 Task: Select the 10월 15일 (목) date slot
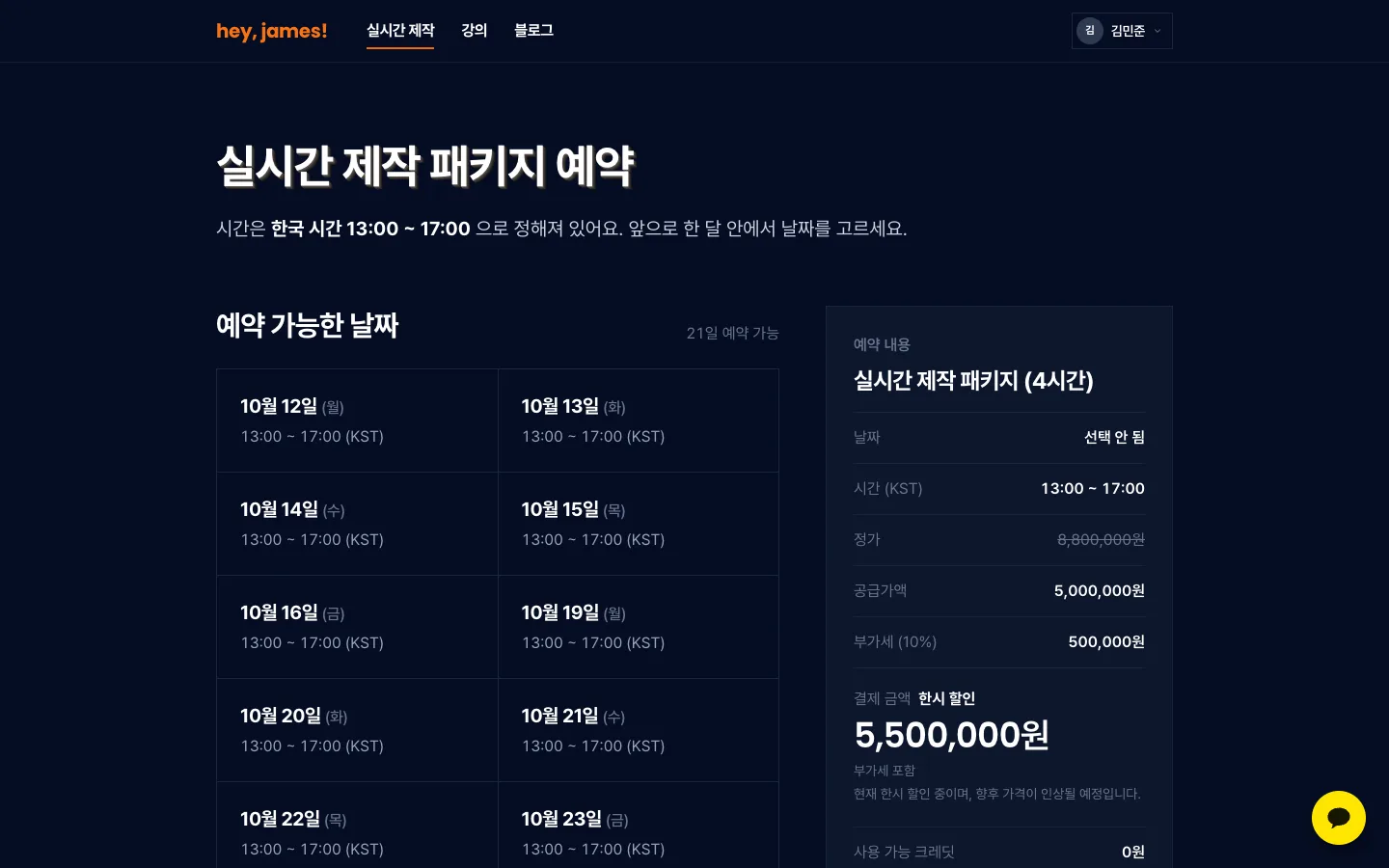(x=639, y=524)
